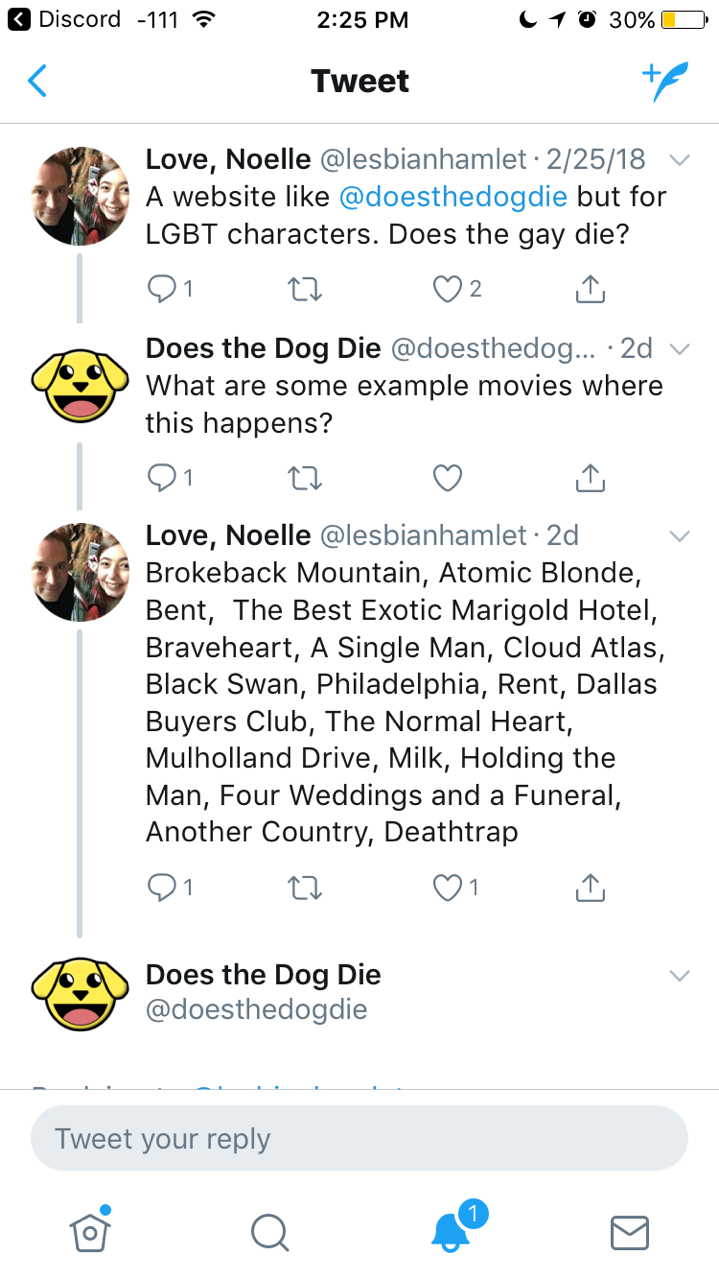Like the "What are some example movies" tweet

[448, 479]
